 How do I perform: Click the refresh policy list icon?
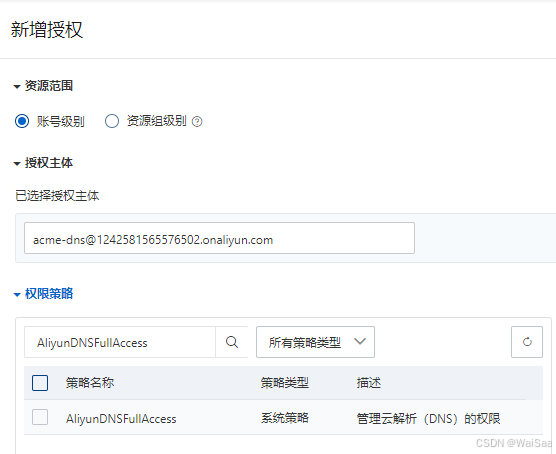[527, 342]
